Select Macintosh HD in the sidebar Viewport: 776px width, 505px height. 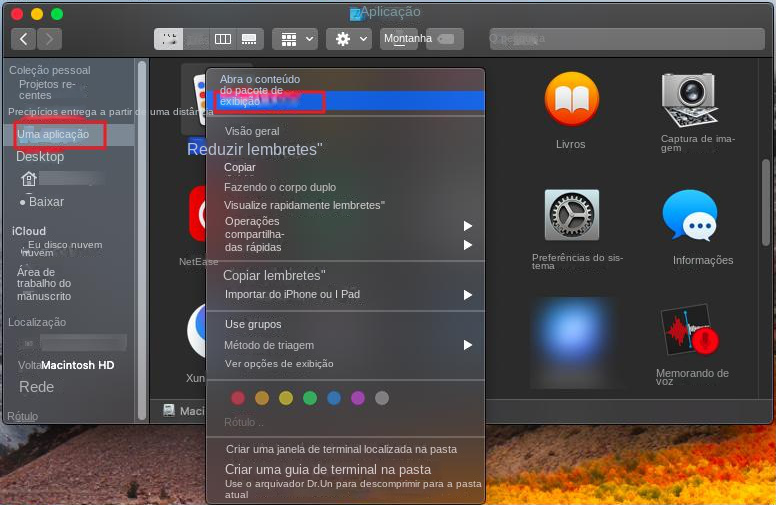(x=78, y=365)
